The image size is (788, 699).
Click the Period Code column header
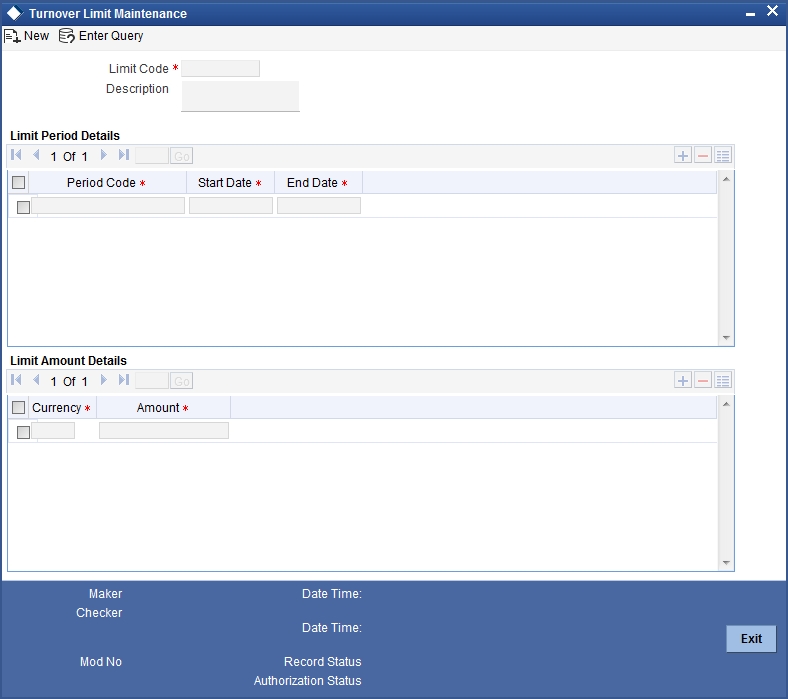[x=107, y=182]
